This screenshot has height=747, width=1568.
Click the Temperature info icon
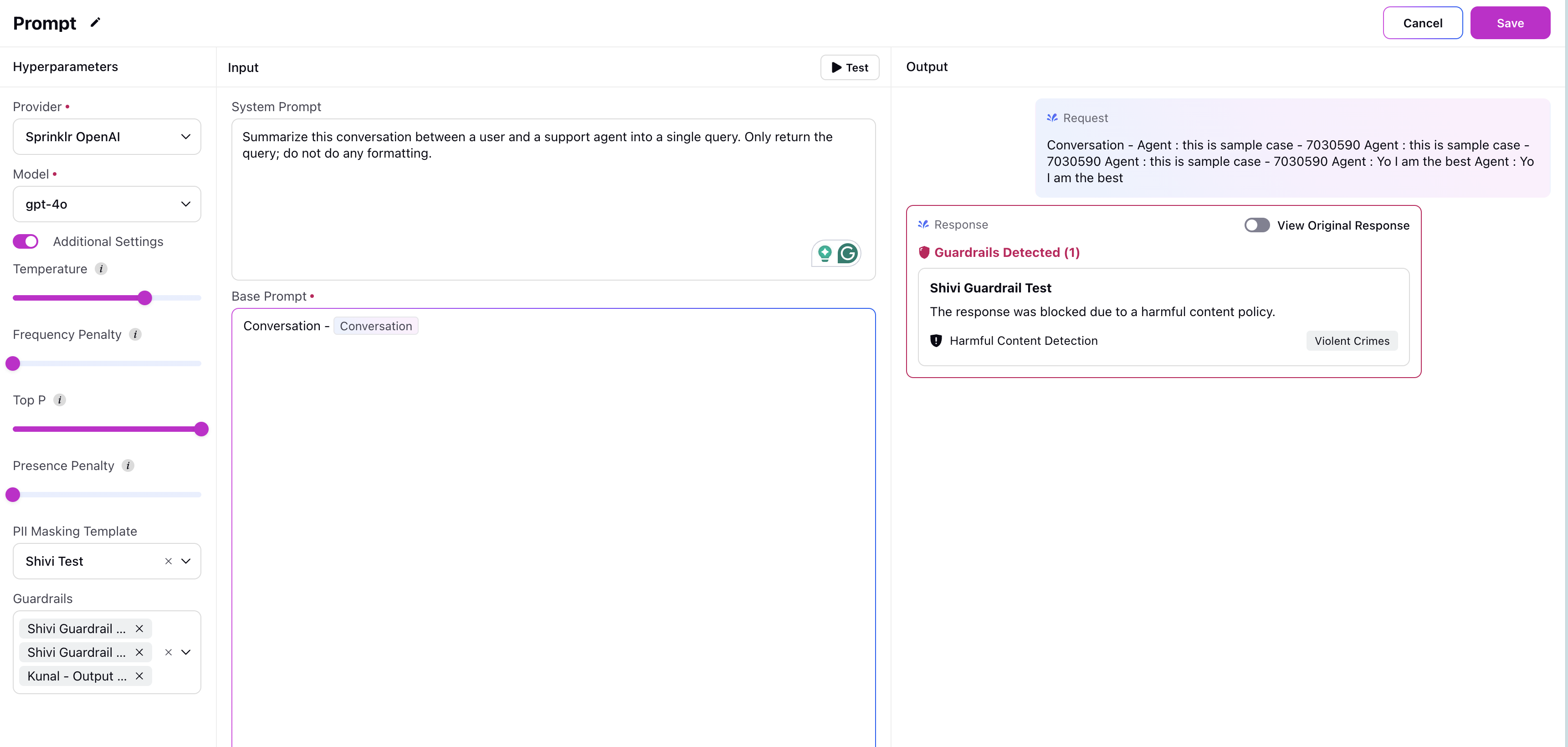[x=101, y=269]
